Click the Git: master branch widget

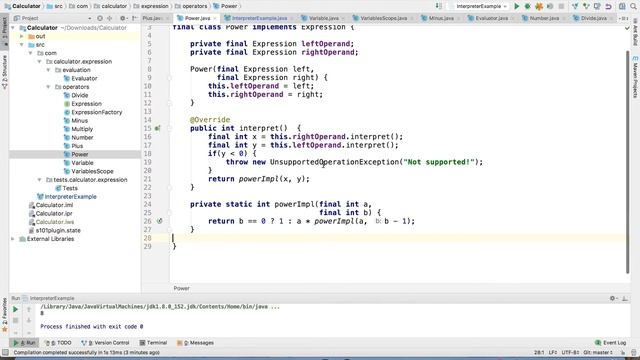tap(598, 353)
